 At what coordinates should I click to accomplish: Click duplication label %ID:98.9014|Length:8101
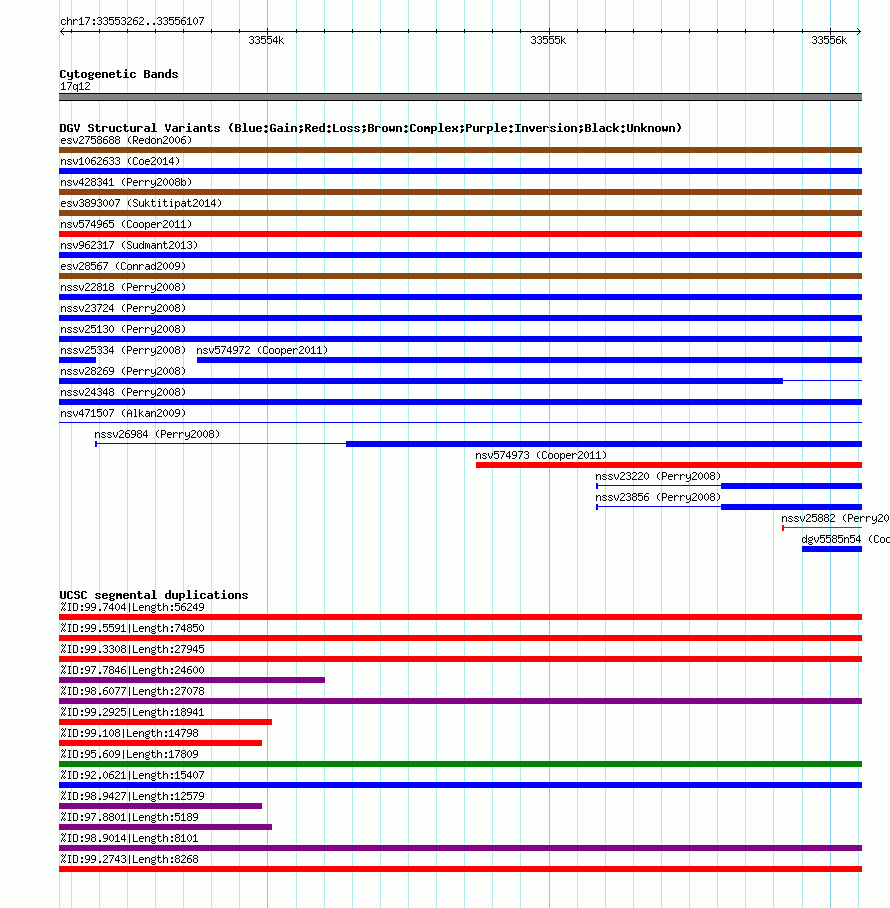129,838
